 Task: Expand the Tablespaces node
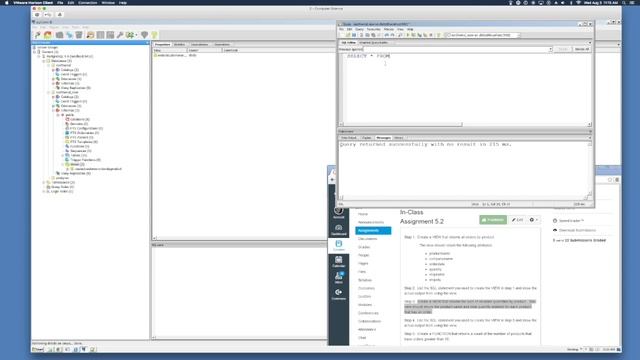pyautogui.click(x=44, y=182)
